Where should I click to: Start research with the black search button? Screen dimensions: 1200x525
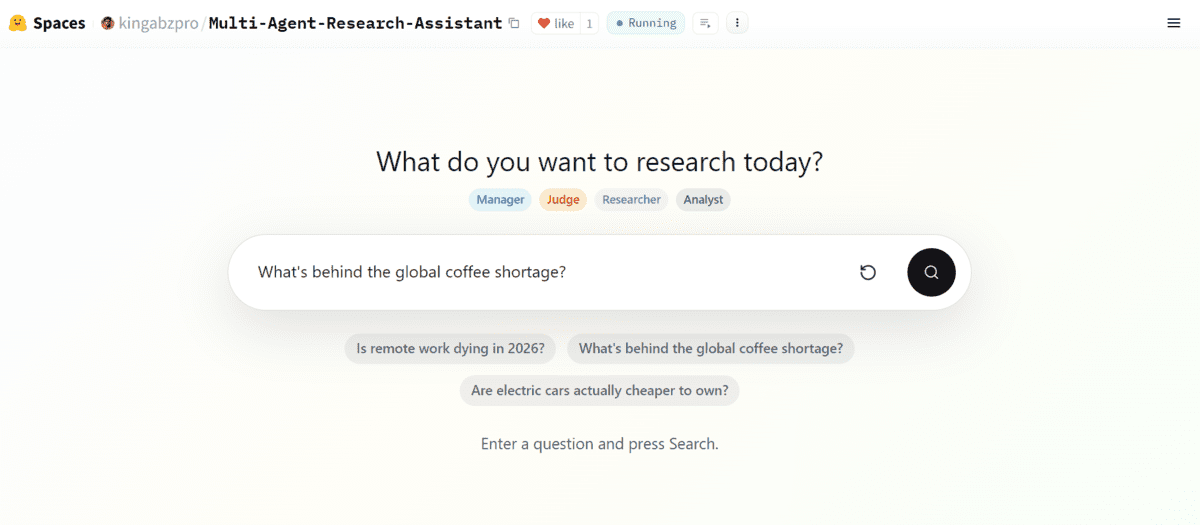(931, 272)
